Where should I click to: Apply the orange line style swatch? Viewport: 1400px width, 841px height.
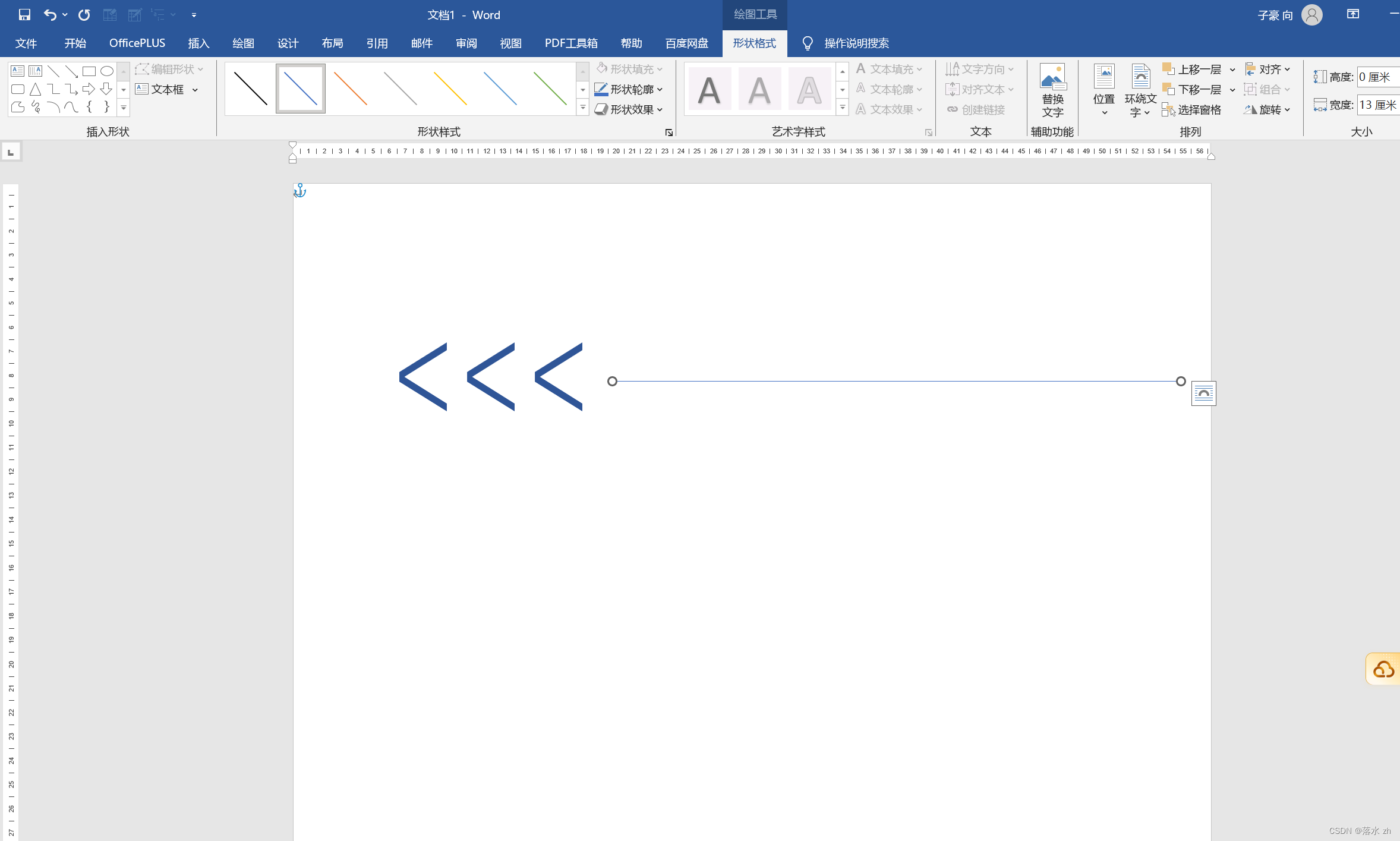tap(351, 89)
